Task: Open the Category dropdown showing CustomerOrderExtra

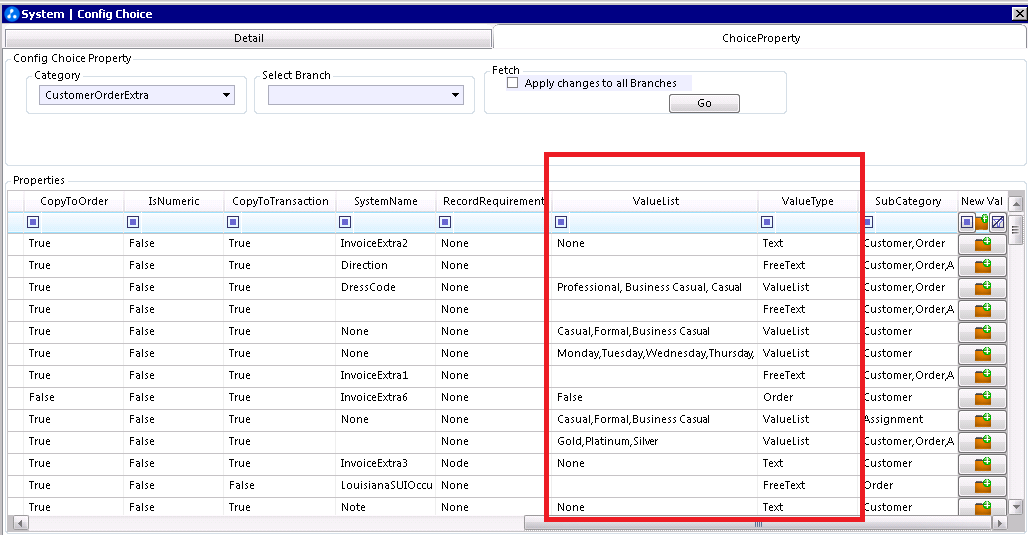Action: click(x=136, y=95)
